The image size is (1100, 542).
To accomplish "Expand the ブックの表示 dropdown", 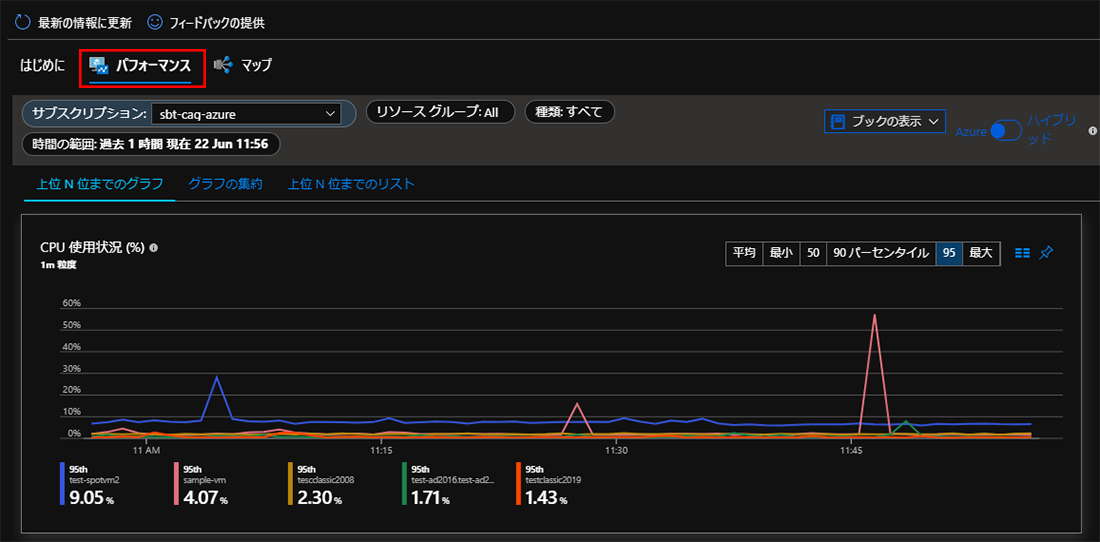I will (935, 121).
